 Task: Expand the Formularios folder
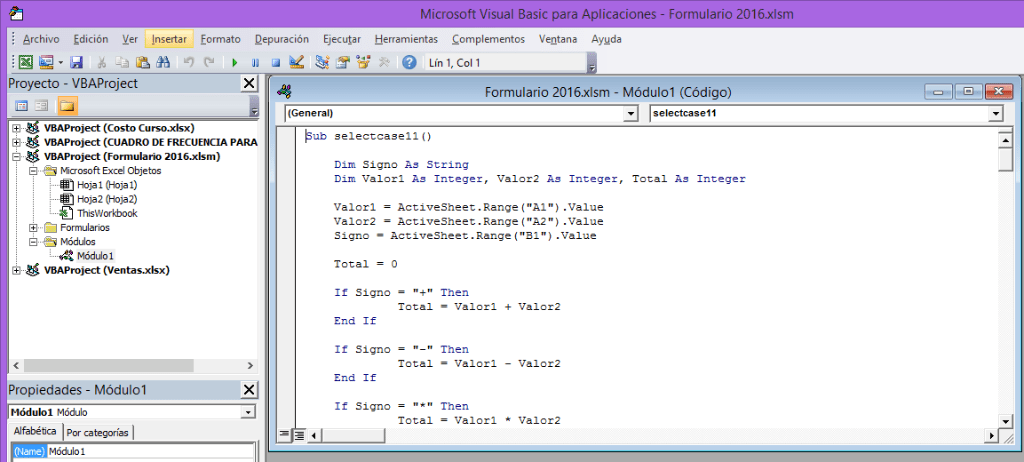click(33, 228)
